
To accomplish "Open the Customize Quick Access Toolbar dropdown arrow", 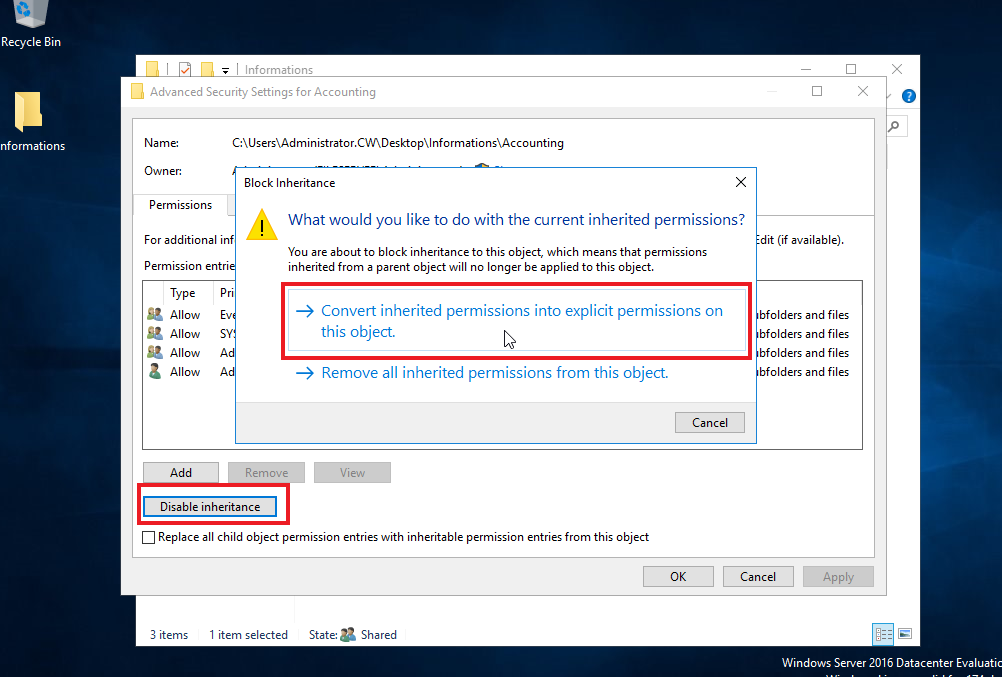I will (x=225, y=70).
